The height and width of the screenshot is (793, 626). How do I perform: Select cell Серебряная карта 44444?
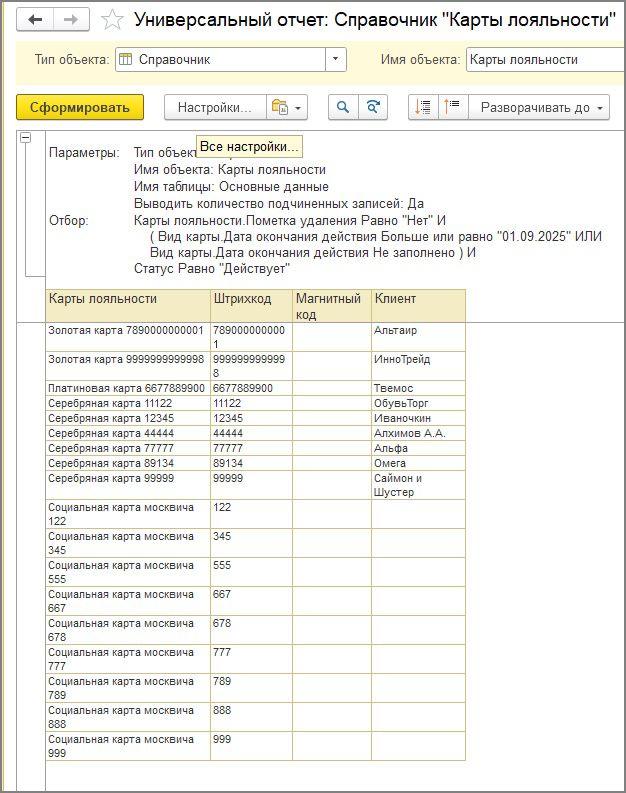(128, 433)
